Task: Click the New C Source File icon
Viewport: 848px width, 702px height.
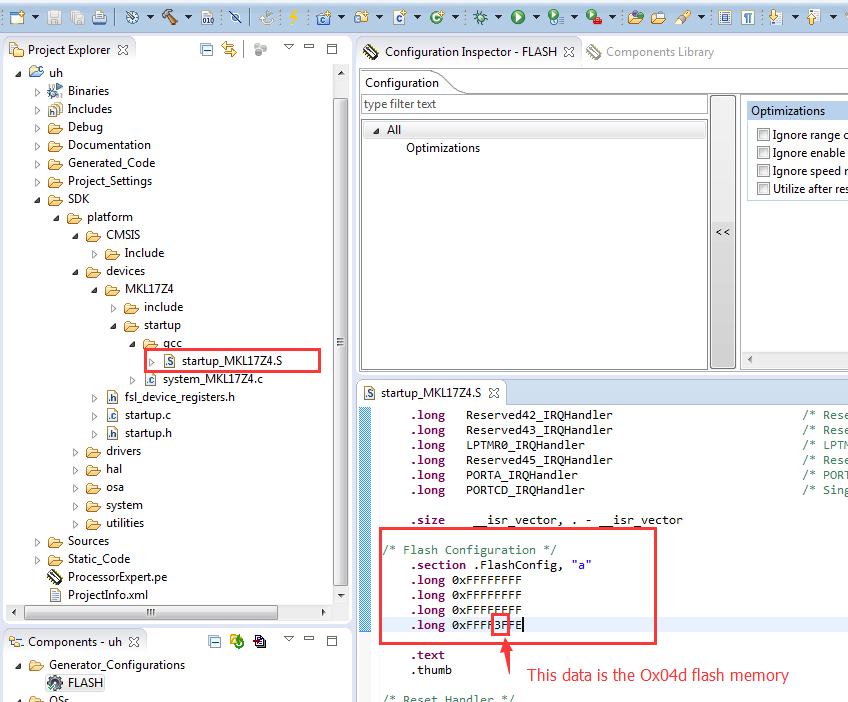Action: [400, 17]
